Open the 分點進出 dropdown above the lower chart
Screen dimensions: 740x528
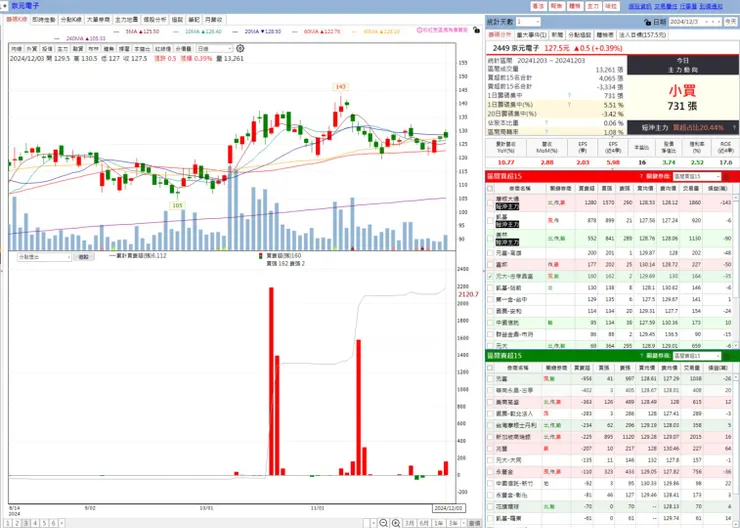tap(44, 257)
